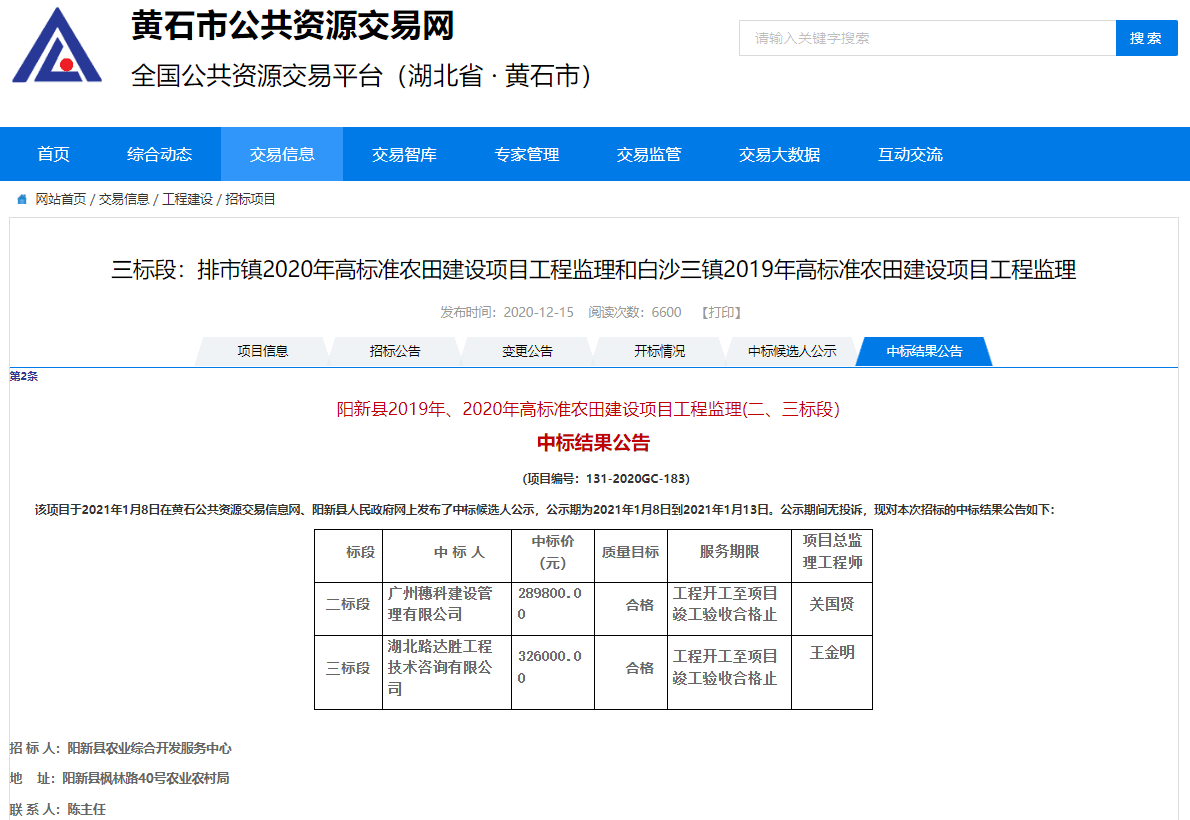
Task: Click the 【打印】 print link
Action: (x=721, y=312)
